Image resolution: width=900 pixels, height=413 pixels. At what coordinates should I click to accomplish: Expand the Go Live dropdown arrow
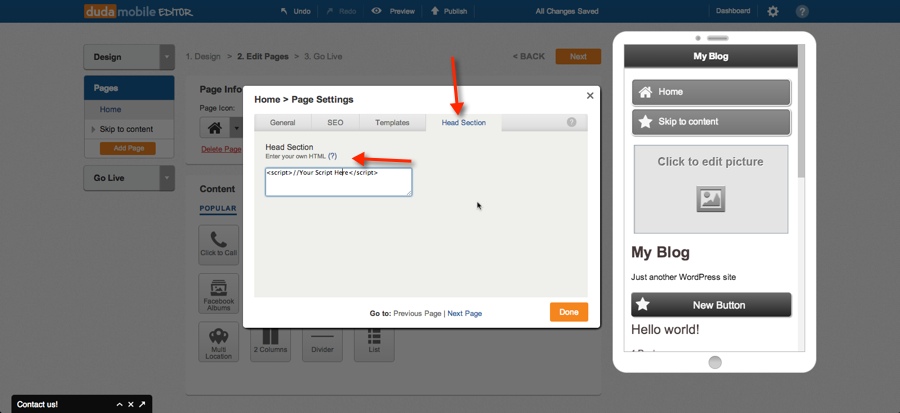point(166,178)
